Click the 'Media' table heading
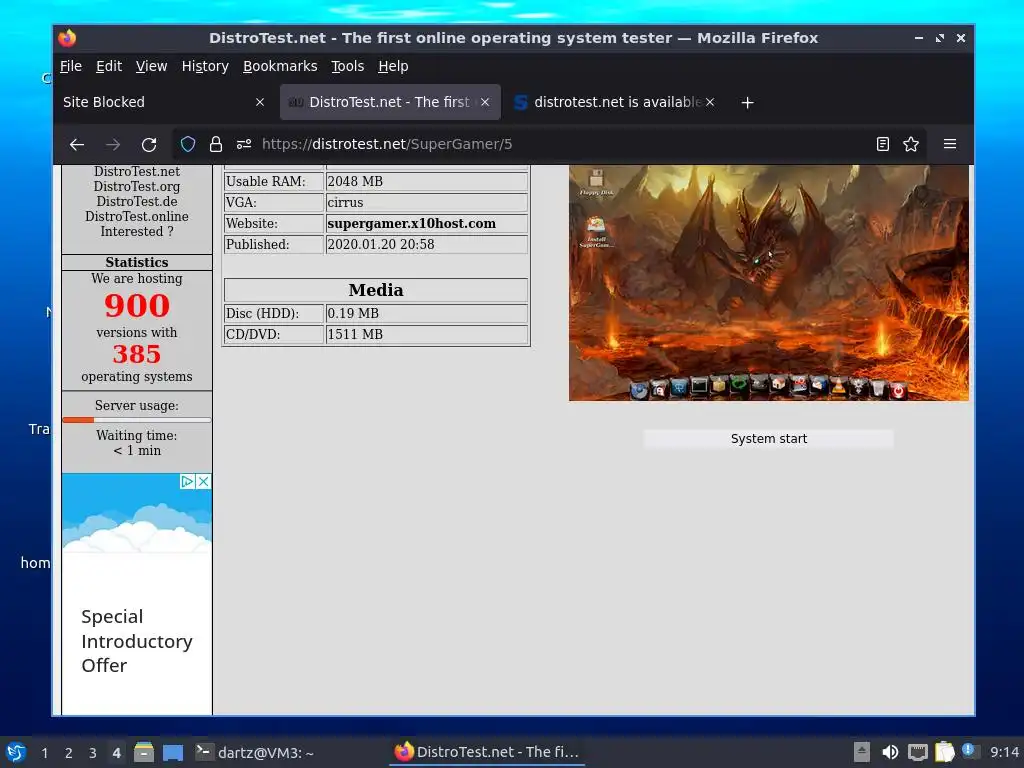The width and height of the screenshot is (1024, 768). coord(376,290)
